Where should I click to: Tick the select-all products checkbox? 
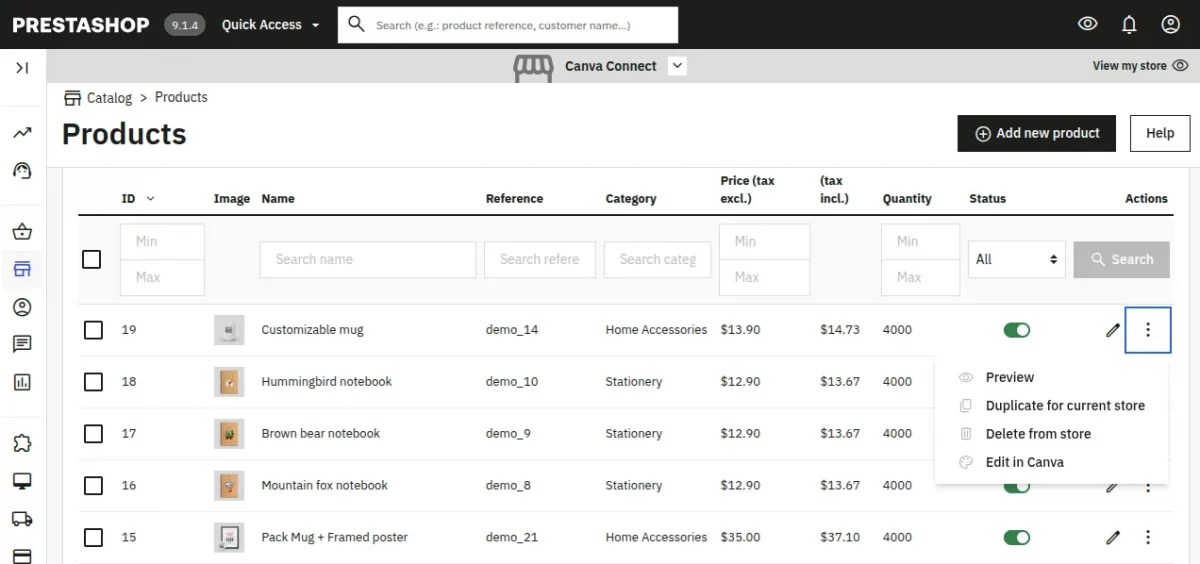(91, 259)
